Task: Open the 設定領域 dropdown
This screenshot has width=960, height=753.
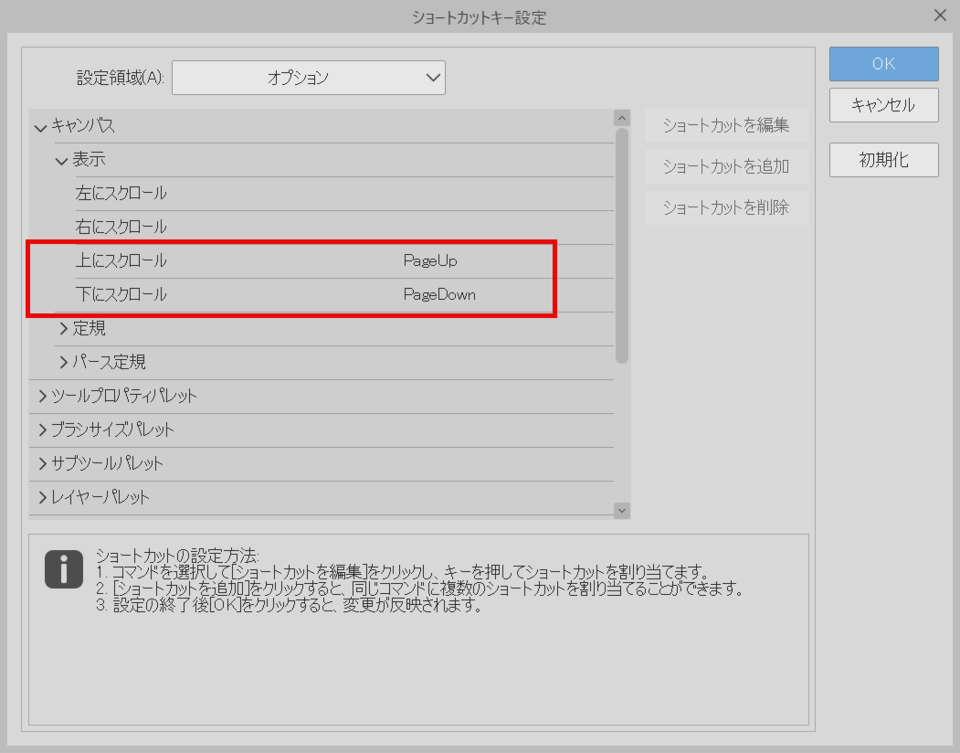Action: pyautogui.click(x=308, y=77)
